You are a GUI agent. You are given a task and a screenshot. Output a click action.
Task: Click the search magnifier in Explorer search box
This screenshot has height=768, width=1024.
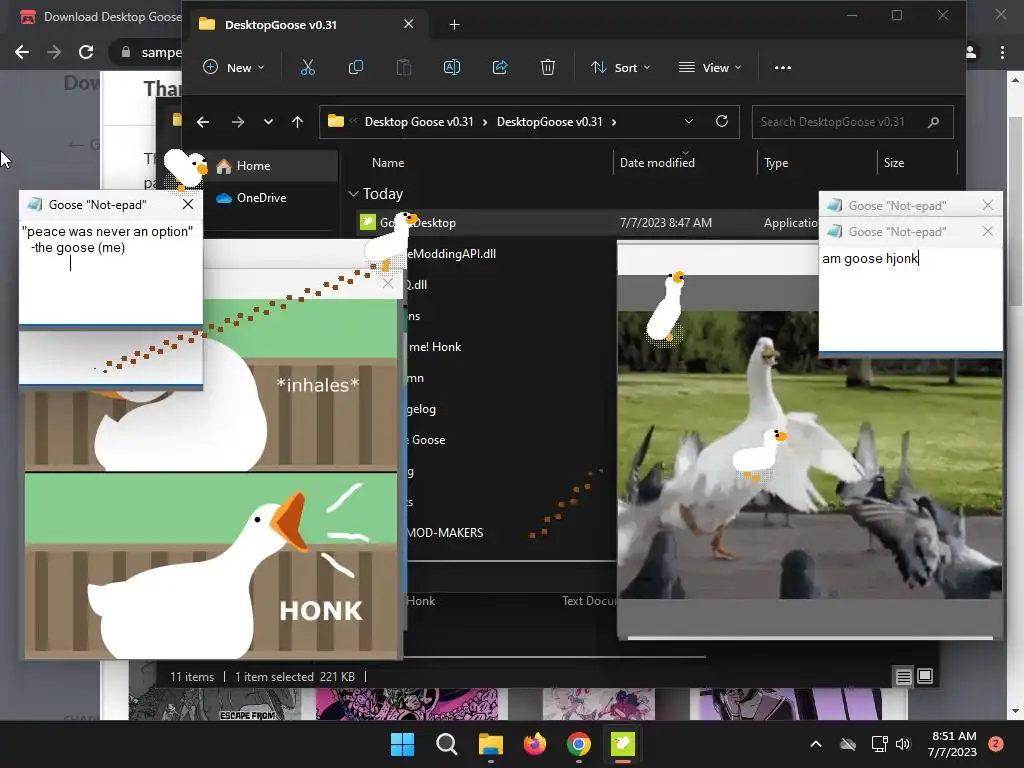933,121
